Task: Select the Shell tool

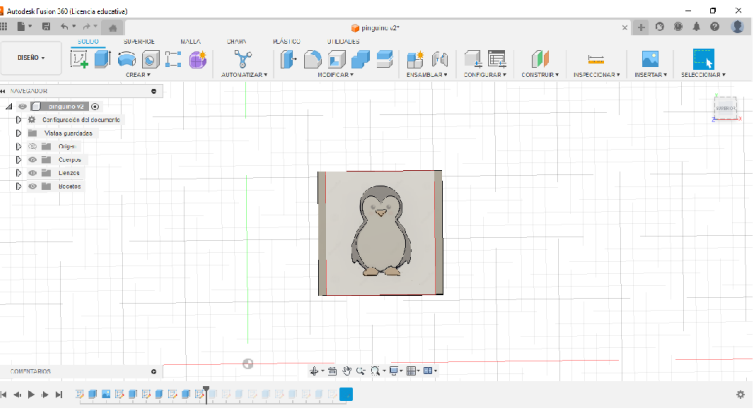Action: (337, 59)
